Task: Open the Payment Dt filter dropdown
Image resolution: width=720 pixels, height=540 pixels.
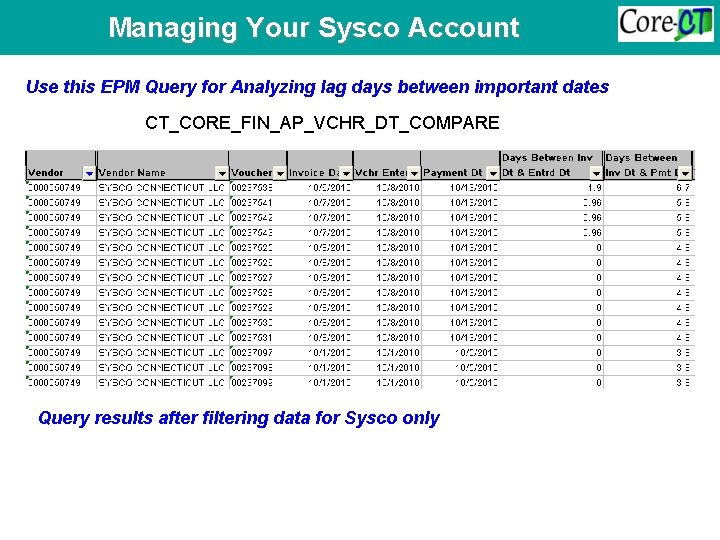Action: (x=493, y=173)
